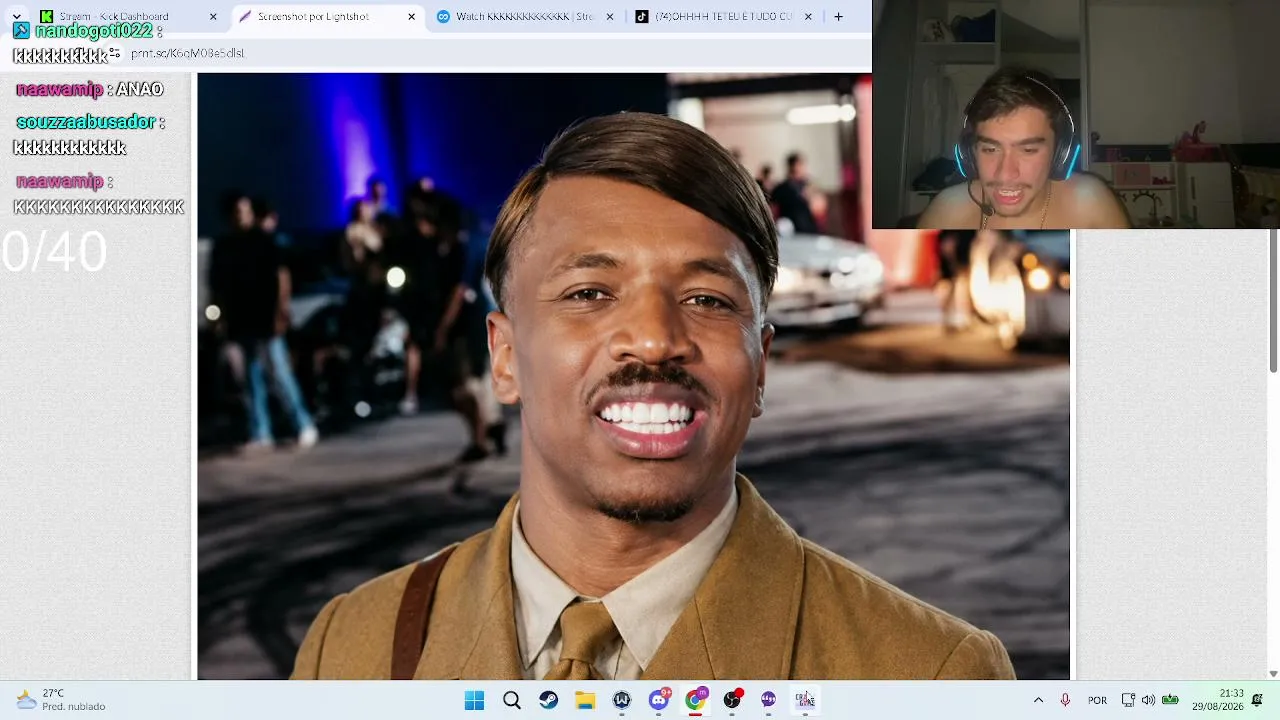Click chat username nandogoti022

pyautogui.click(x=93, y=31)
